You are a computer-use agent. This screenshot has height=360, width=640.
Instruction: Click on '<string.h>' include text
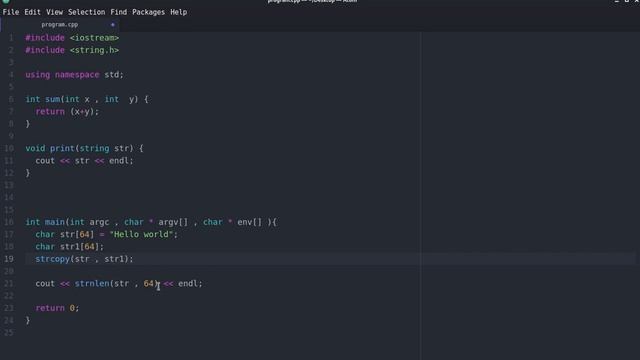coord(94,50)
